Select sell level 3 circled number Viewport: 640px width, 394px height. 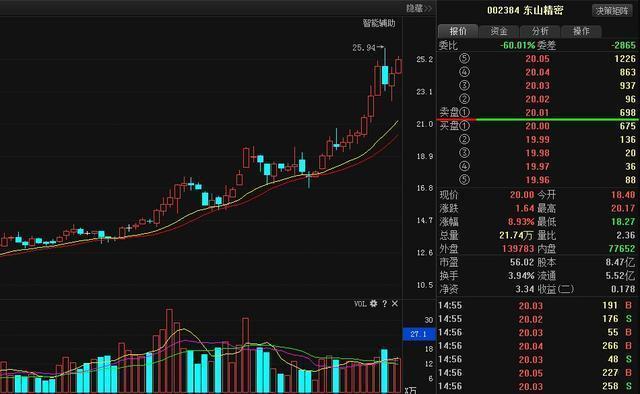[x=464, y=85]
